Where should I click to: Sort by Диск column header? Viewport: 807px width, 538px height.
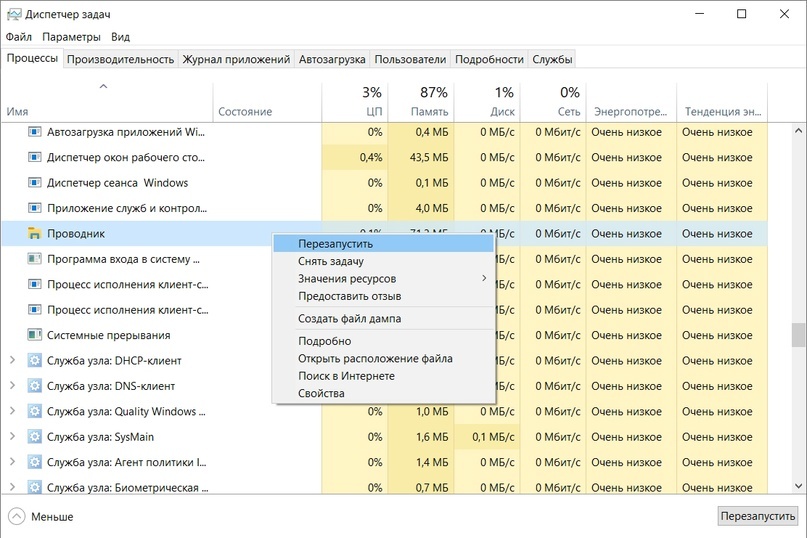coord(487,101)
